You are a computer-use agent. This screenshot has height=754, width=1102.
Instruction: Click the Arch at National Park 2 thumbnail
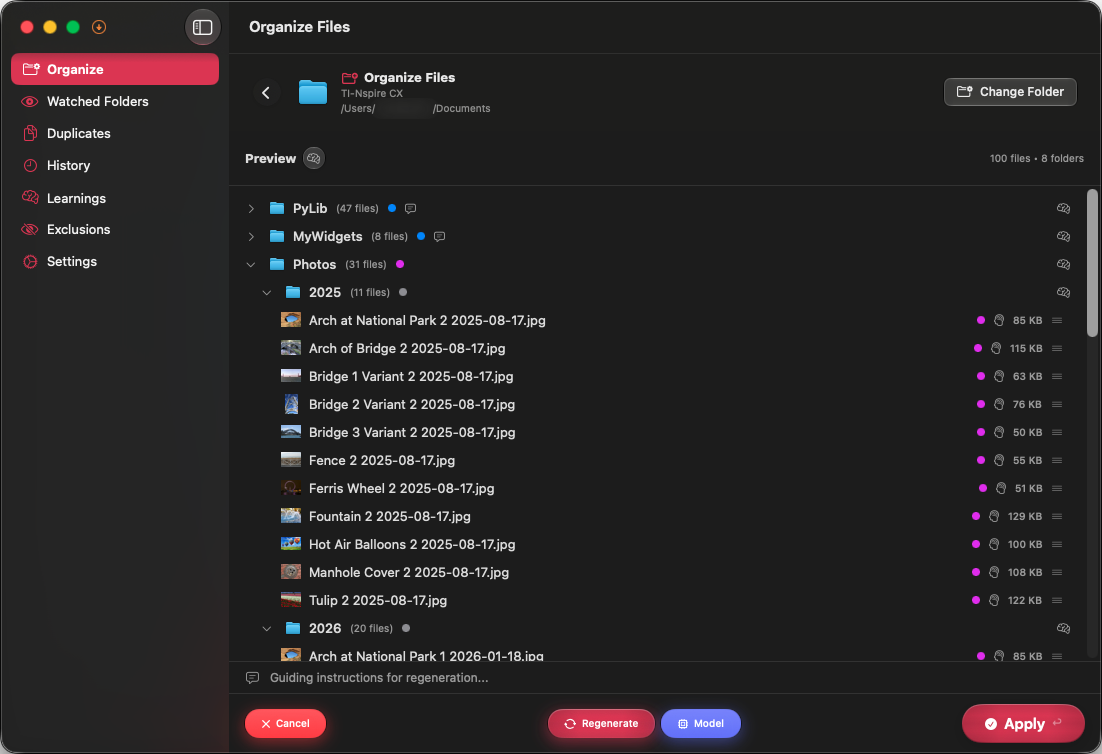coord(291,320)
